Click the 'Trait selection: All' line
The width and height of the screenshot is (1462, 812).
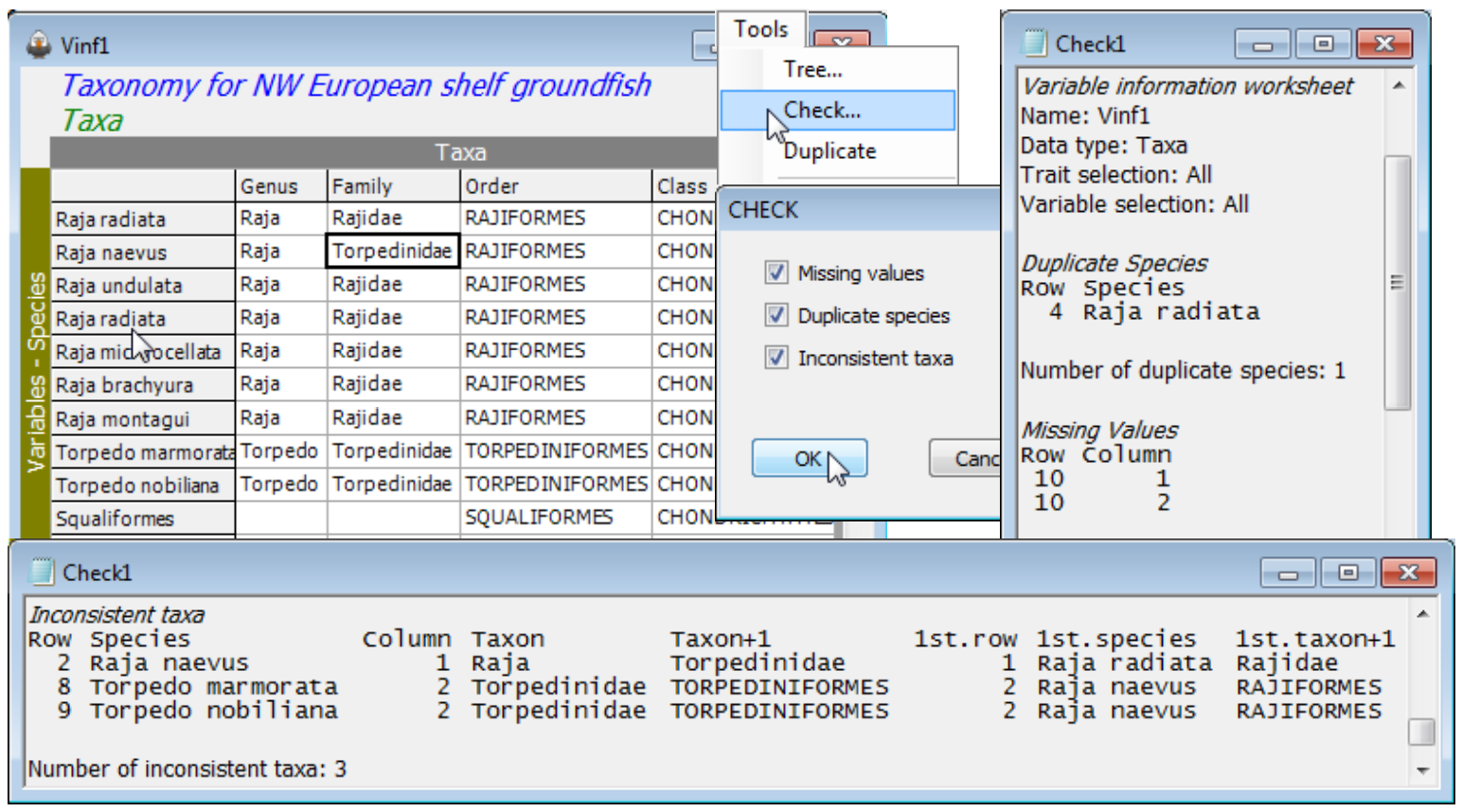click(x=1116, y=174)
